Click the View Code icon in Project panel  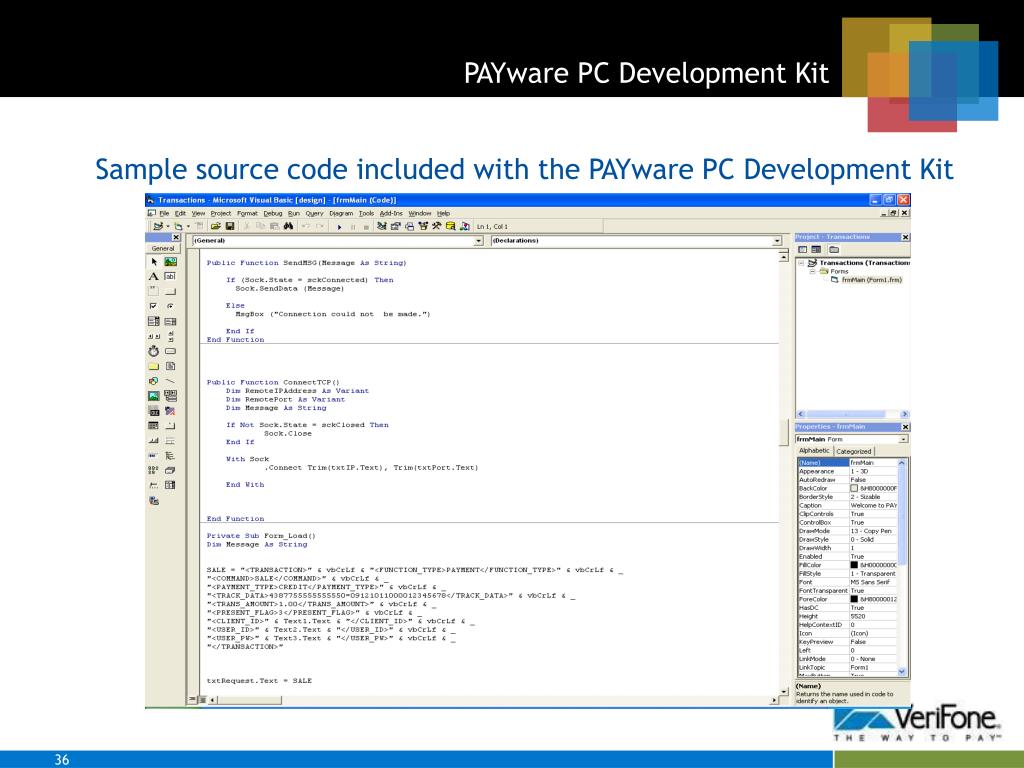(803, 249)
